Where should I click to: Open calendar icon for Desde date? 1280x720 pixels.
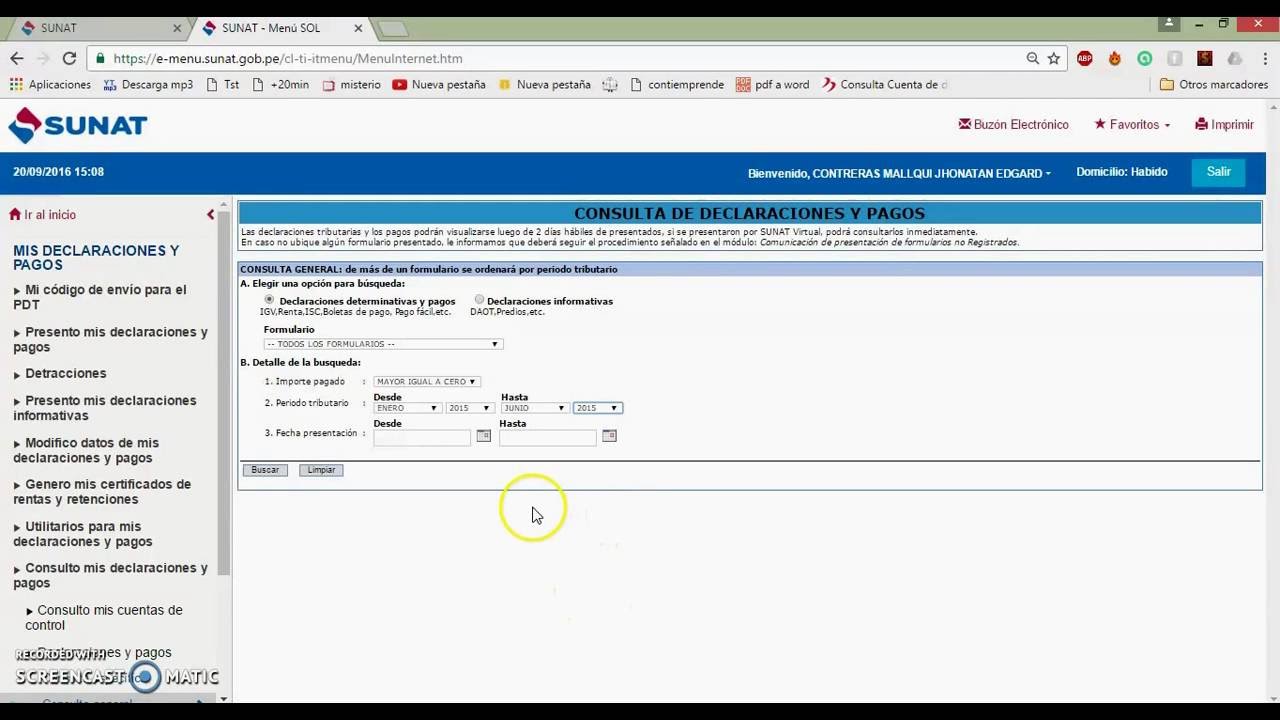484,436
